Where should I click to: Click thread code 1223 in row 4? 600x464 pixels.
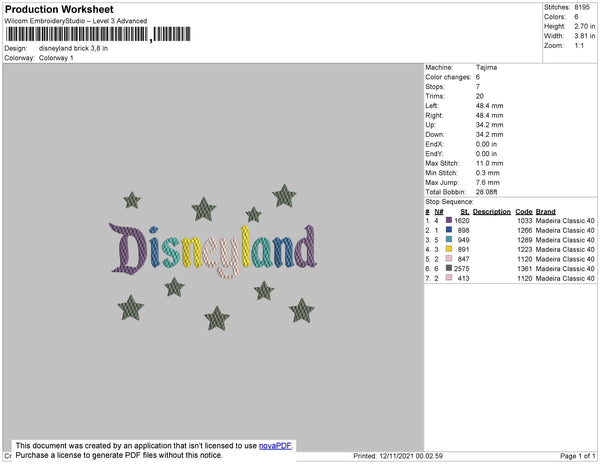click(x=525, y=249)
